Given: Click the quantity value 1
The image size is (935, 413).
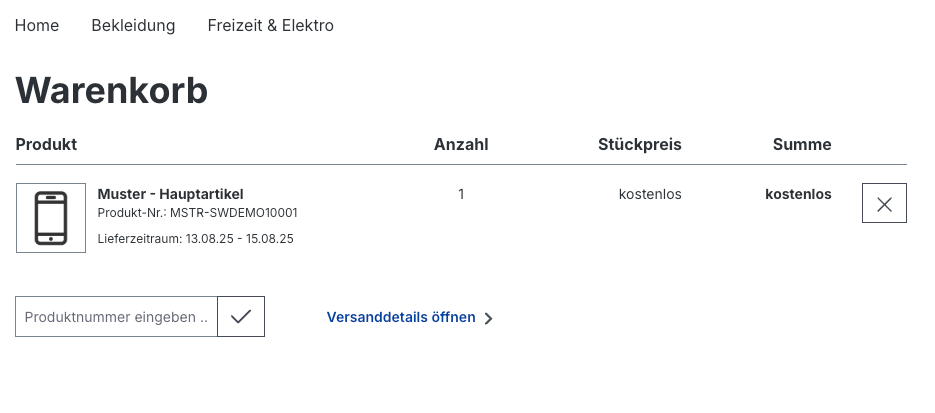Looking at the screenshot, I should point(461,194).
